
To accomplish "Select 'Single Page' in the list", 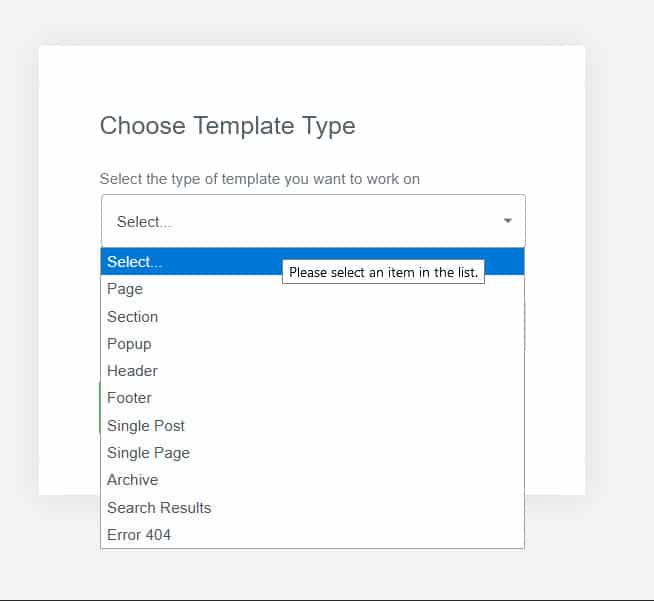I will coord(148,453).
